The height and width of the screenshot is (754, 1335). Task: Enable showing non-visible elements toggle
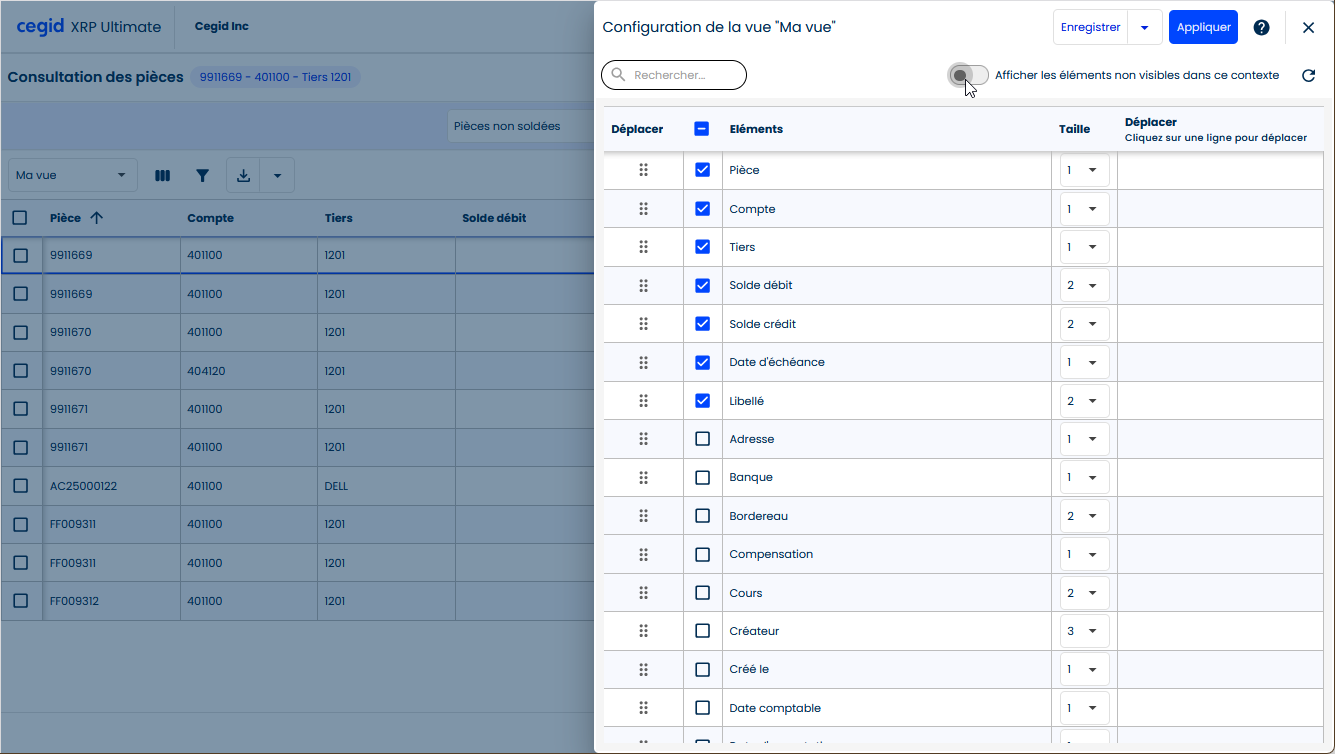pos(968,76)
